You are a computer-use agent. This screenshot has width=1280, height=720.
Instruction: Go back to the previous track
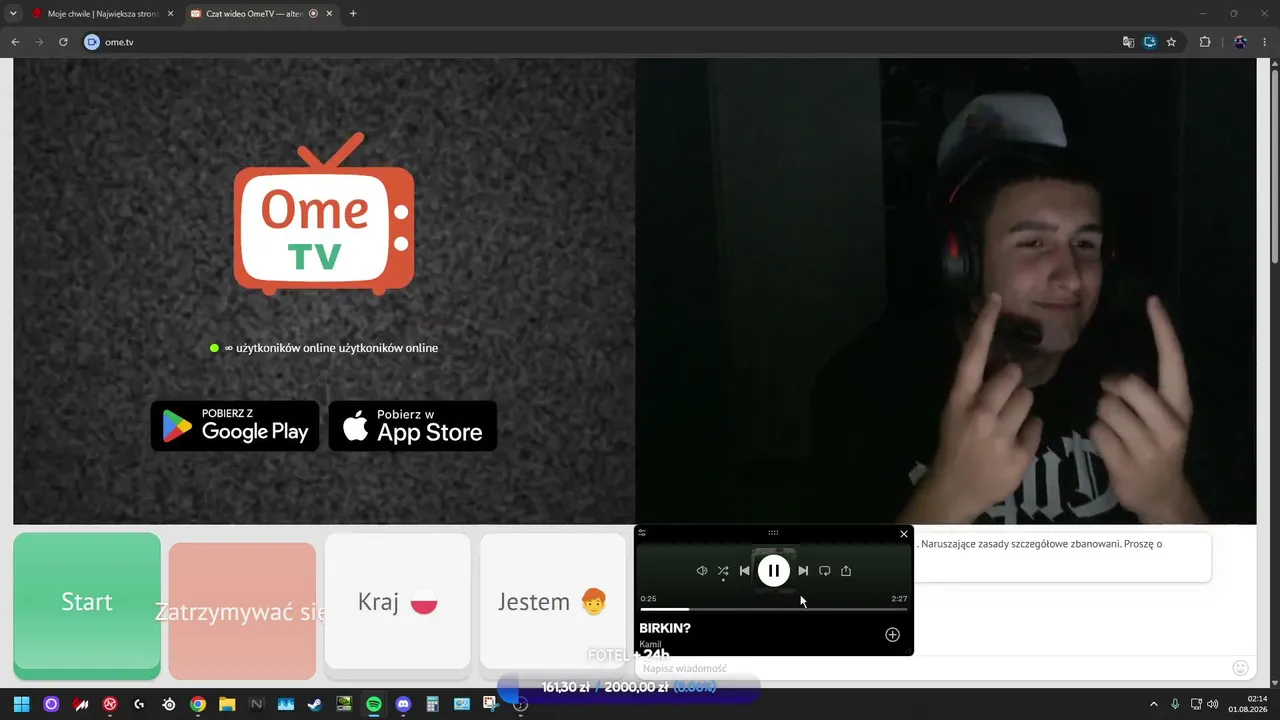click(x=744, y=571)
